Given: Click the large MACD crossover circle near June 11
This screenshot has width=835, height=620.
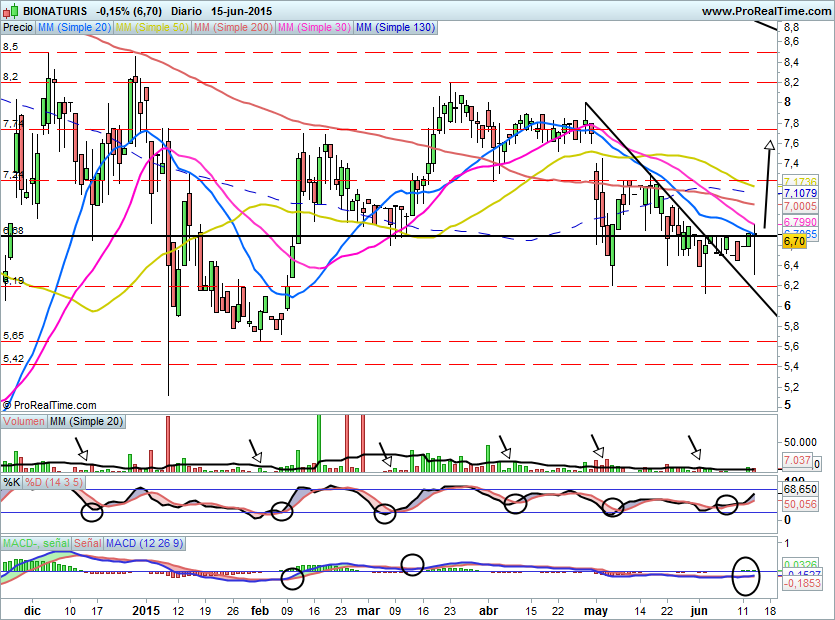Looking at the screenshot, I should point(746,575).
